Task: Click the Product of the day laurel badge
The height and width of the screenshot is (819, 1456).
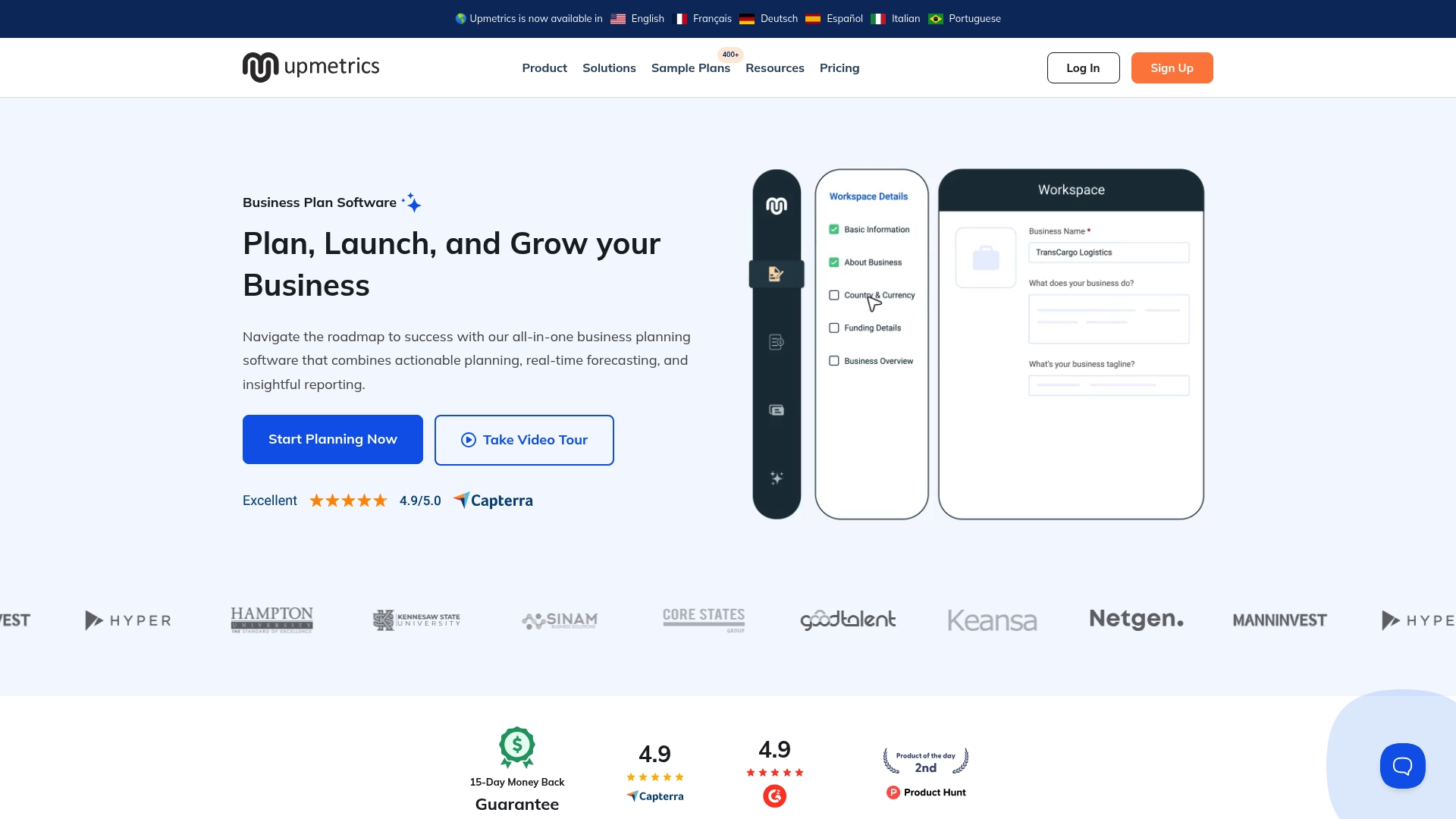Action: click(x=926, y=761)
